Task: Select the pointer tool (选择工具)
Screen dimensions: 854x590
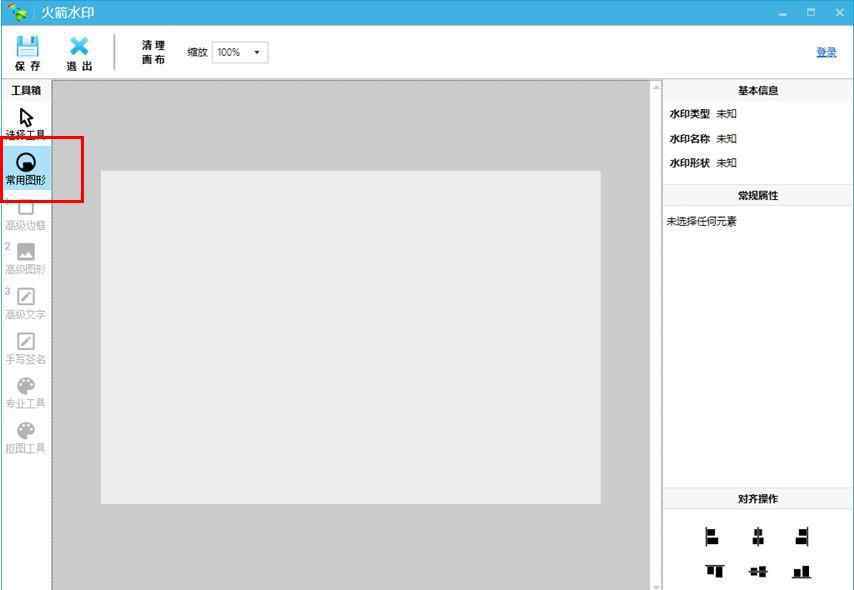Action: [26, 119]
